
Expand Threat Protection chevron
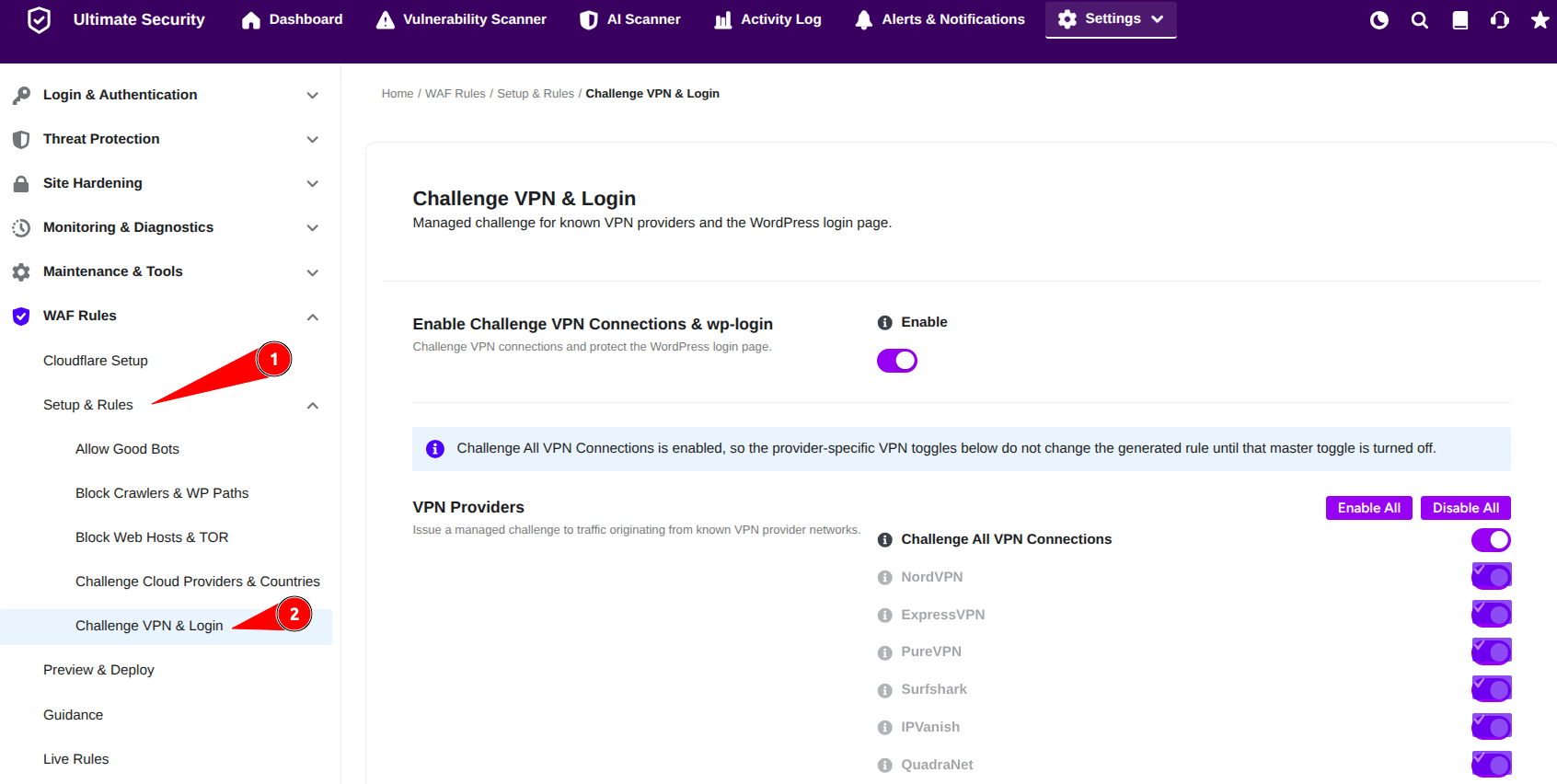point(313,140)
